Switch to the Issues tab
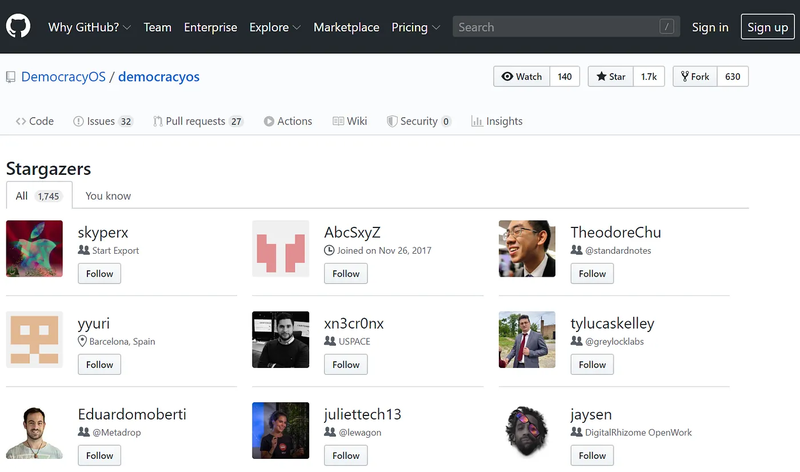800x472 pixels. [x=103, y=121]
